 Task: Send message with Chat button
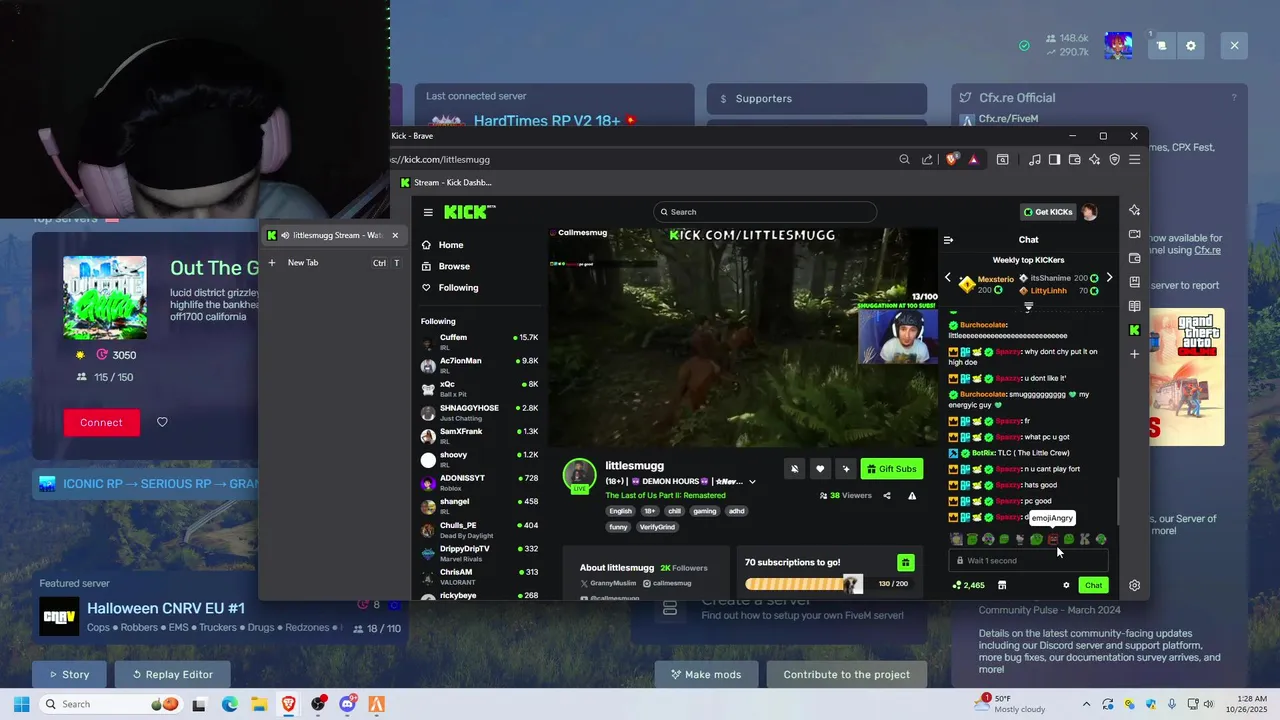[1093, 586]
